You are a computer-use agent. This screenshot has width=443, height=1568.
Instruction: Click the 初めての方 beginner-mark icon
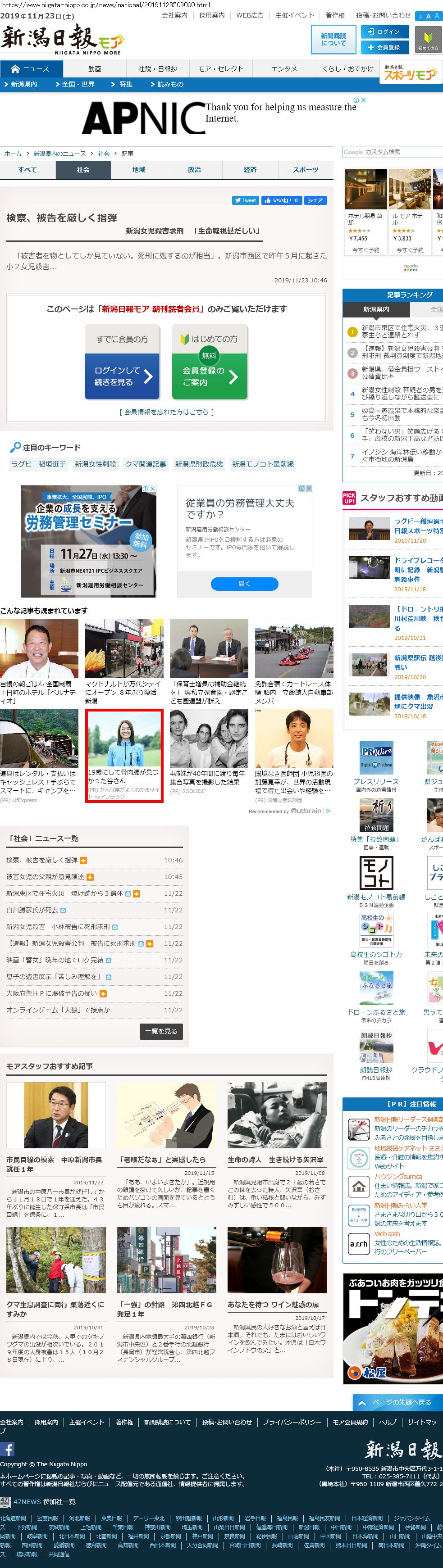(x=428, y=39)
